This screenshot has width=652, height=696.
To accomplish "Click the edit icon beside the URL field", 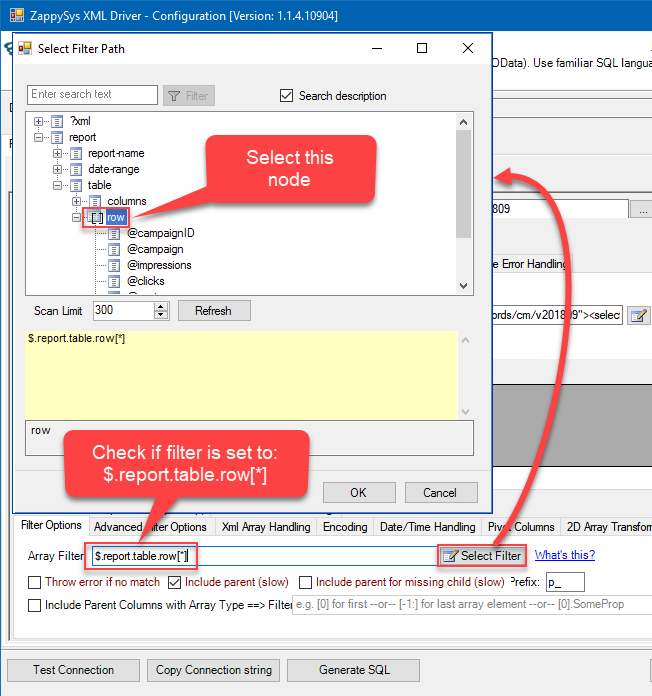I will (638, 316).
